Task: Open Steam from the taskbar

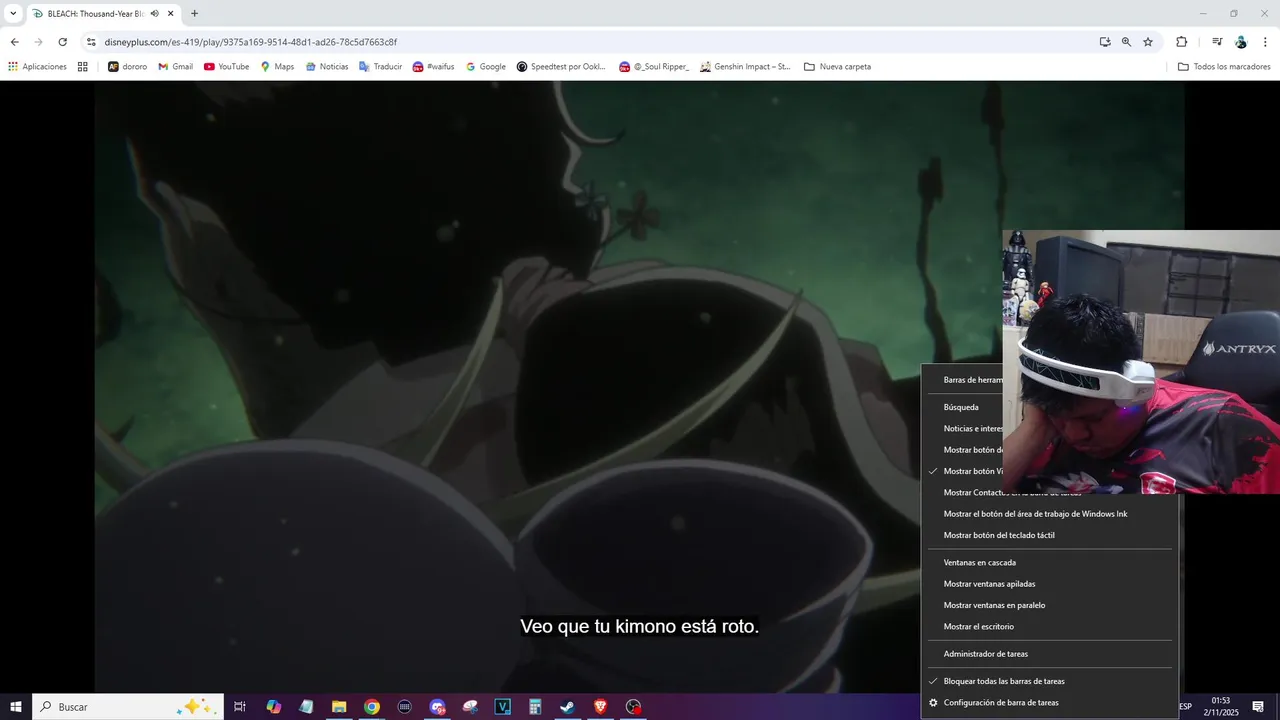Action: point(567,707)
